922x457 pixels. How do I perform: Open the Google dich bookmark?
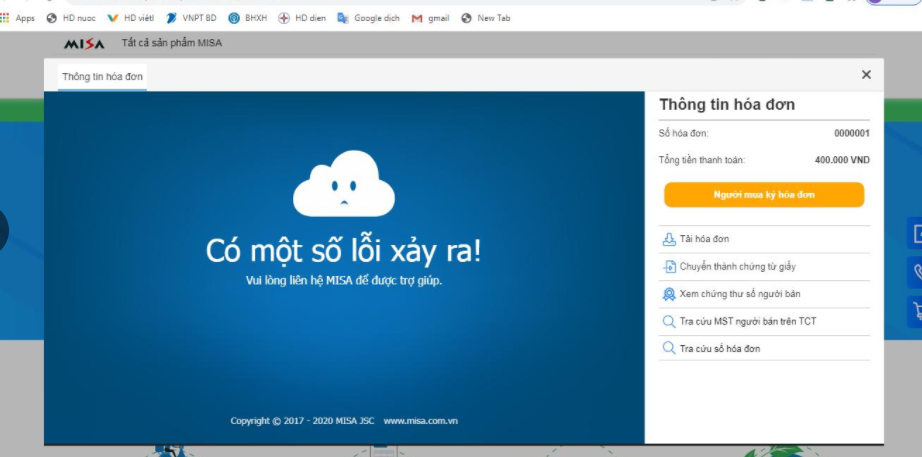click(369, 18)
